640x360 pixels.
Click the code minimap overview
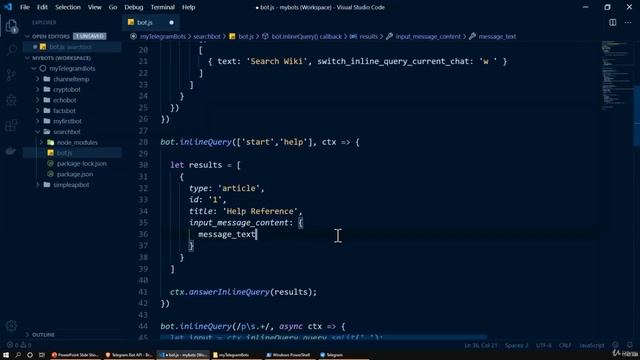616,76
